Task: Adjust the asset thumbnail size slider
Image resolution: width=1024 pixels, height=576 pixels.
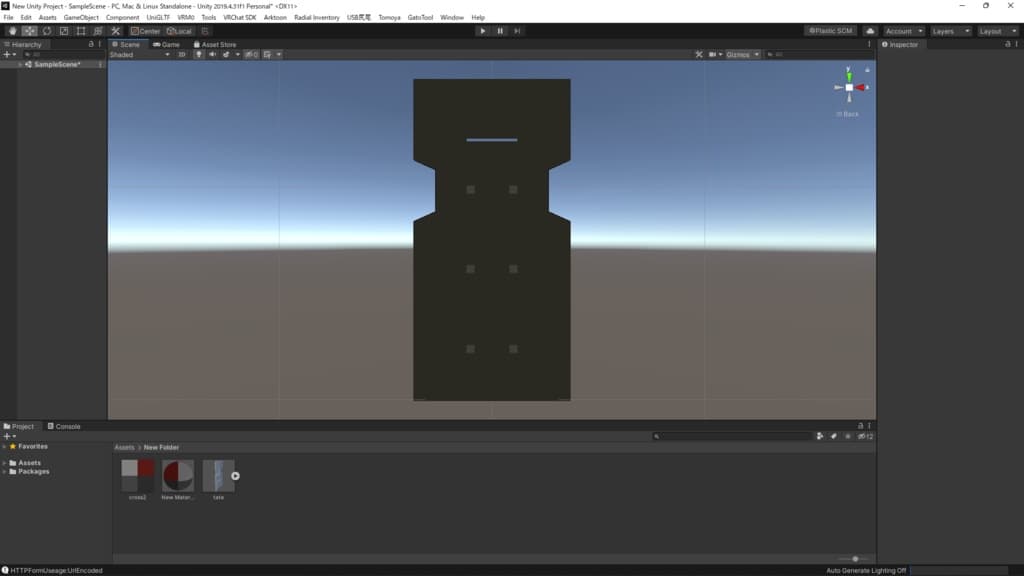Action: [855, 559]
